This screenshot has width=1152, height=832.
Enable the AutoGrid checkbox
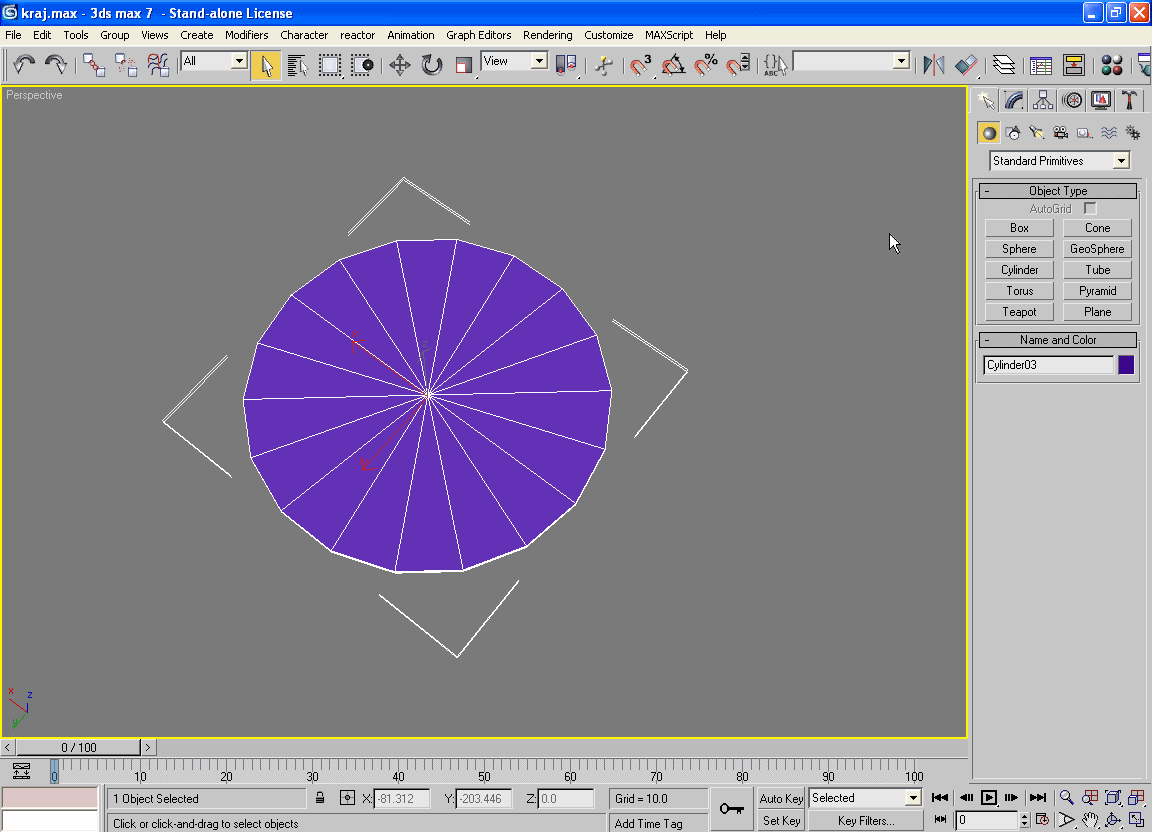[x=1090, y=209]
